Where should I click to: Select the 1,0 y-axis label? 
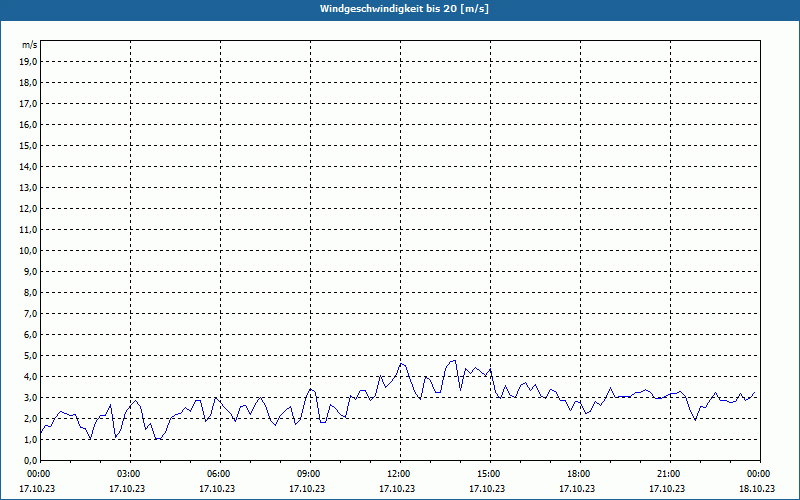coord(30,439)
